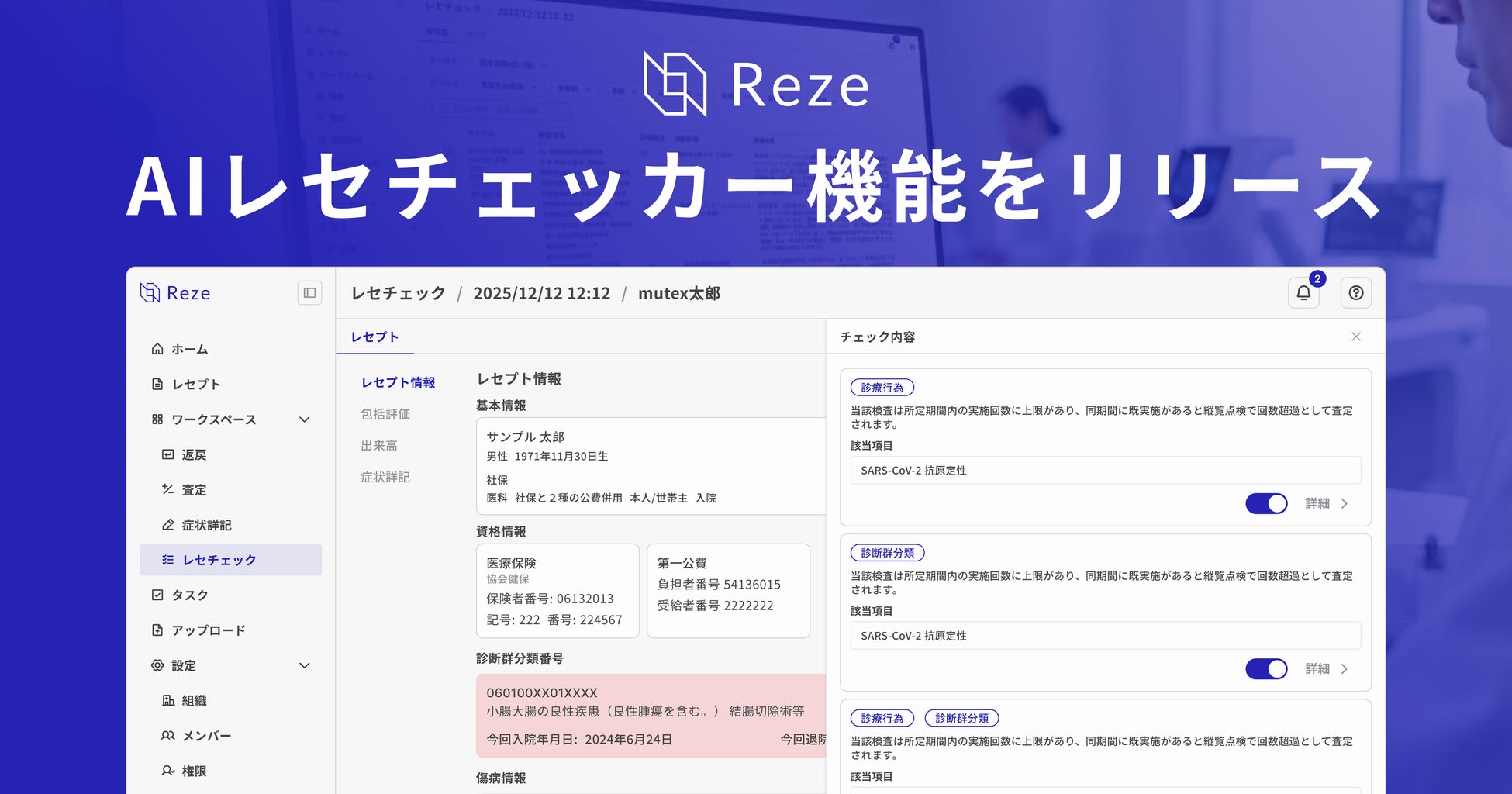Jump to 包括評価 section
The height and width of the screenshot is (794, 1512).
pyautogui.click(x=385, y=414)
